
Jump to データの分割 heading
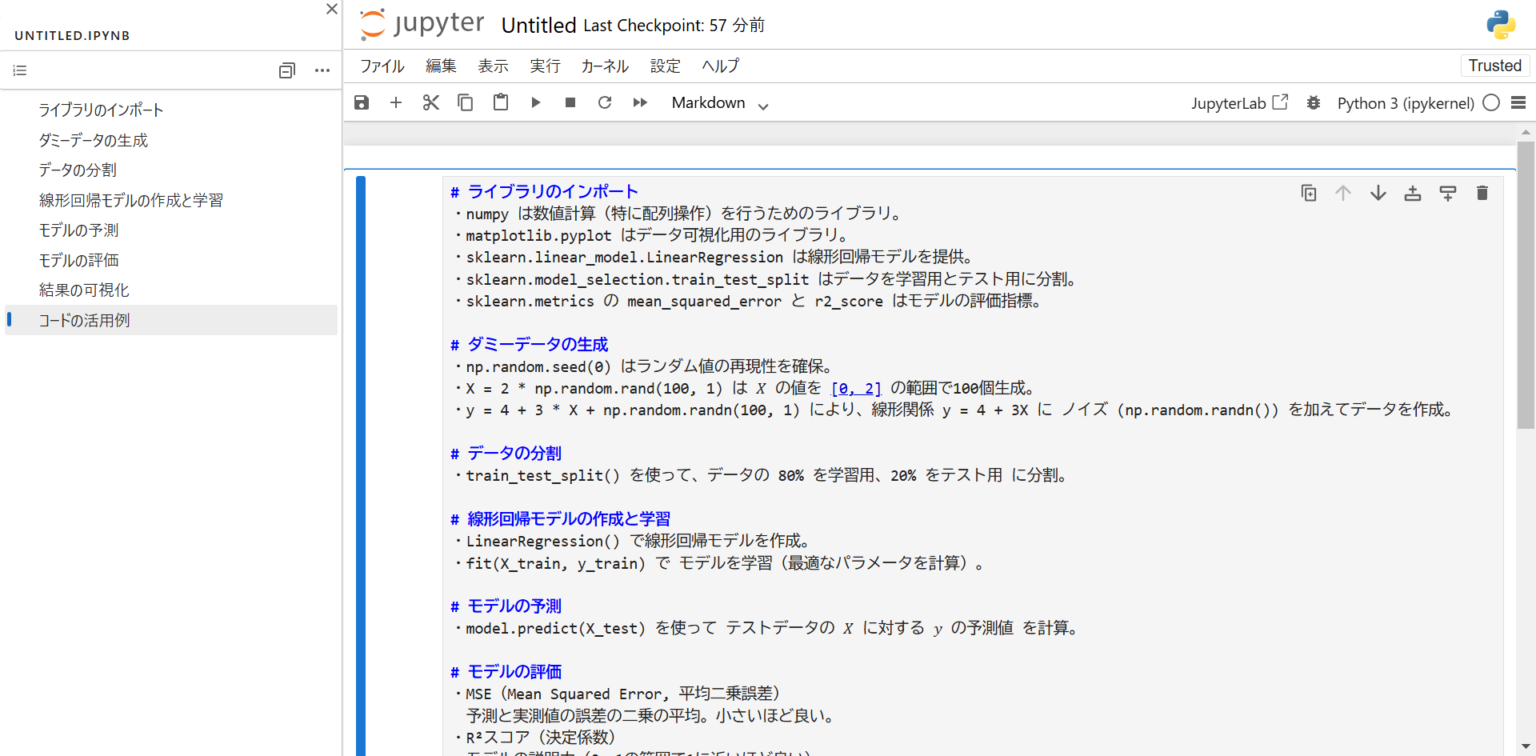tap(77, 170)
